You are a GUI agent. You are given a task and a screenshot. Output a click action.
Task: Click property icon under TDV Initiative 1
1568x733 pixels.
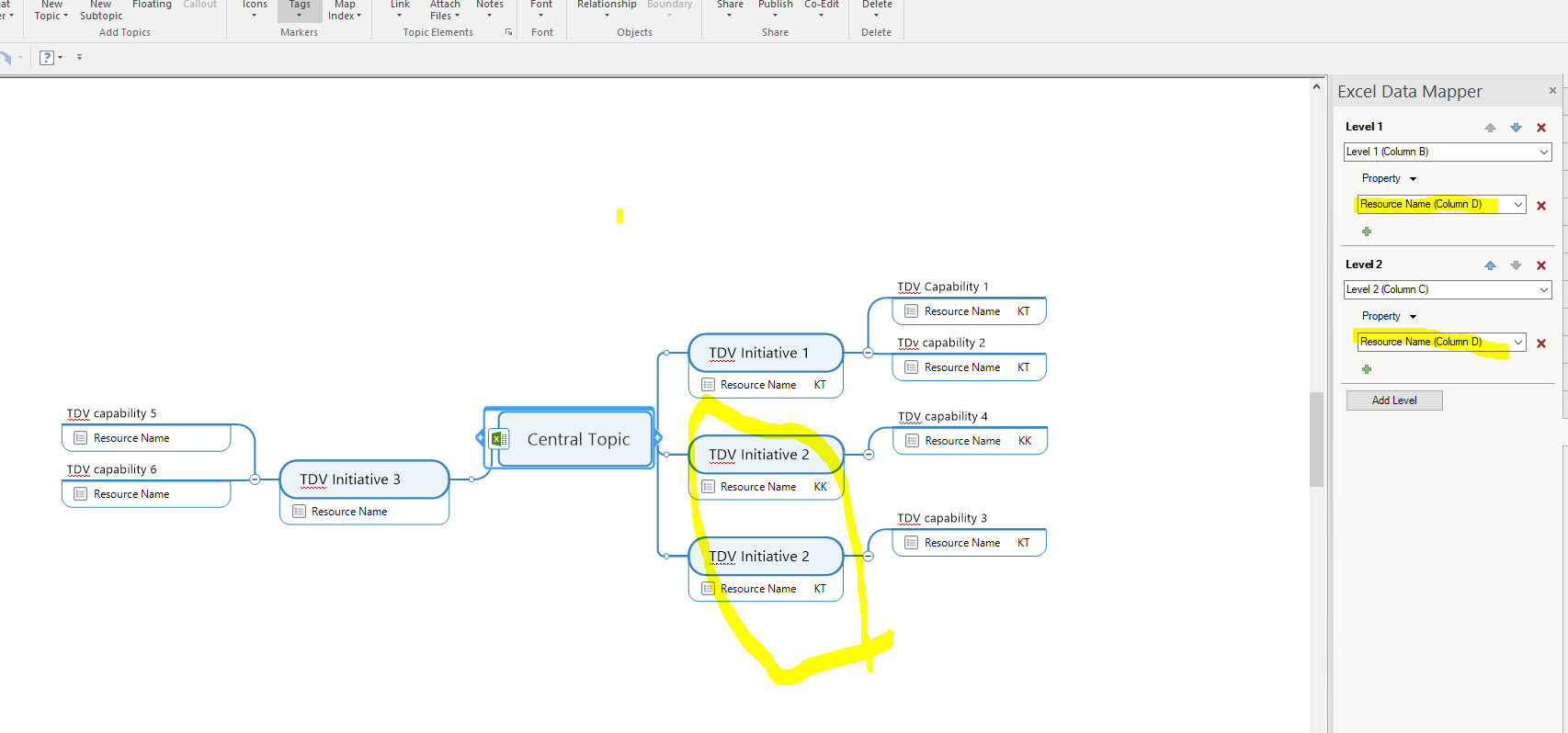tap(708, 385)
